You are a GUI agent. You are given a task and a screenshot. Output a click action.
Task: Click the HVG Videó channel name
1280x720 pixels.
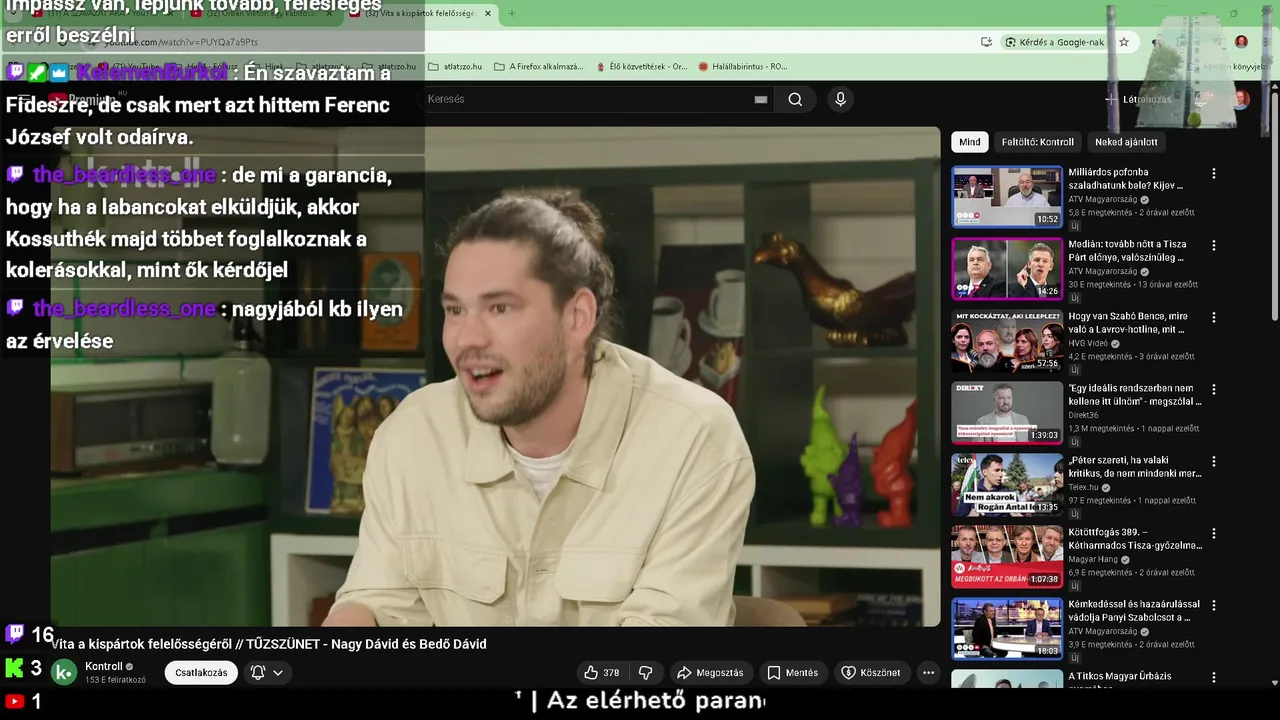(x=1088, y=344)
